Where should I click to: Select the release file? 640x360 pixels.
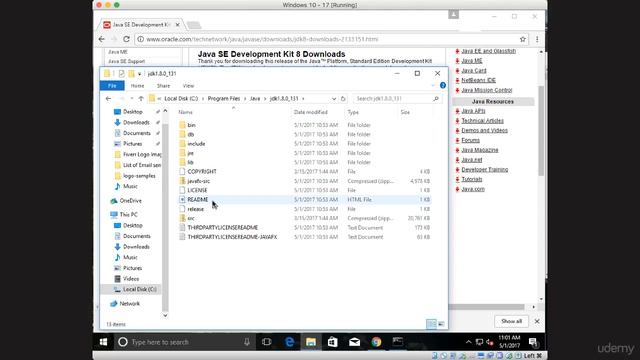[196, 209]
